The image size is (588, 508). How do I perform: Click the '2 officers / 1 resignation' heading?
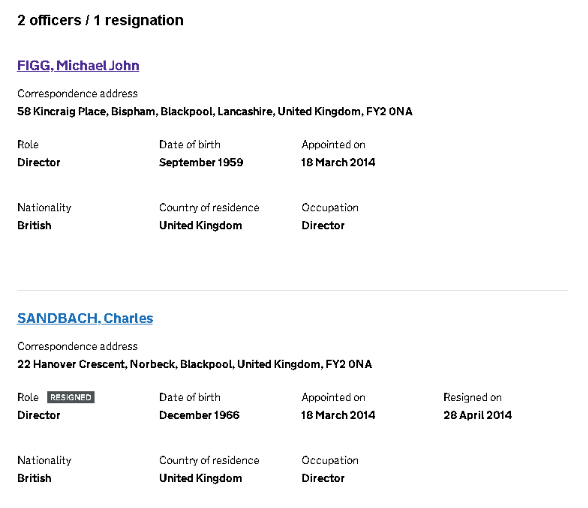[x=100, y=20]
